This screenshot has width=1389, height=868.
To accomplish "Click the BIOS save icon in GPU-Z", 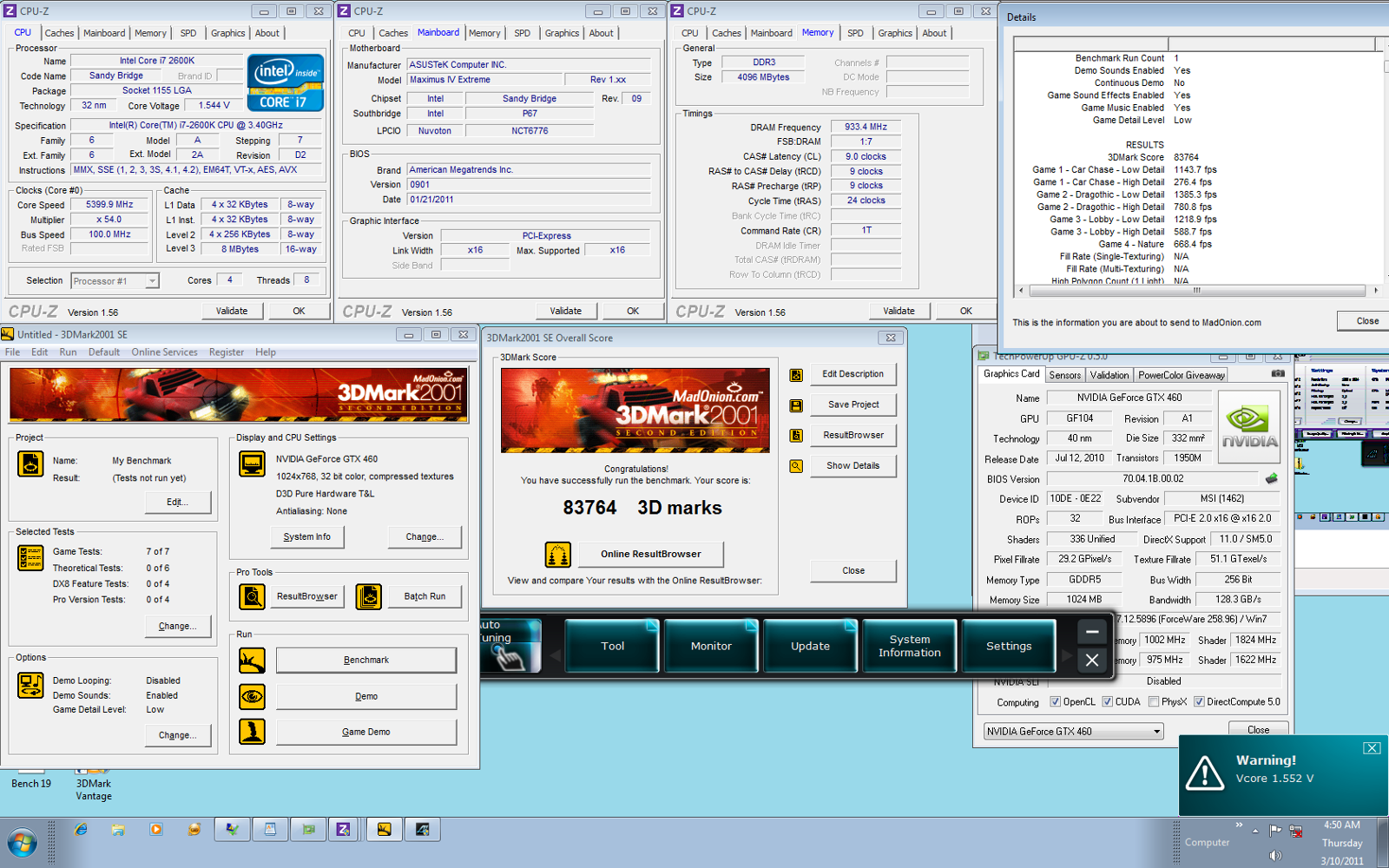I will point(1272,478).
